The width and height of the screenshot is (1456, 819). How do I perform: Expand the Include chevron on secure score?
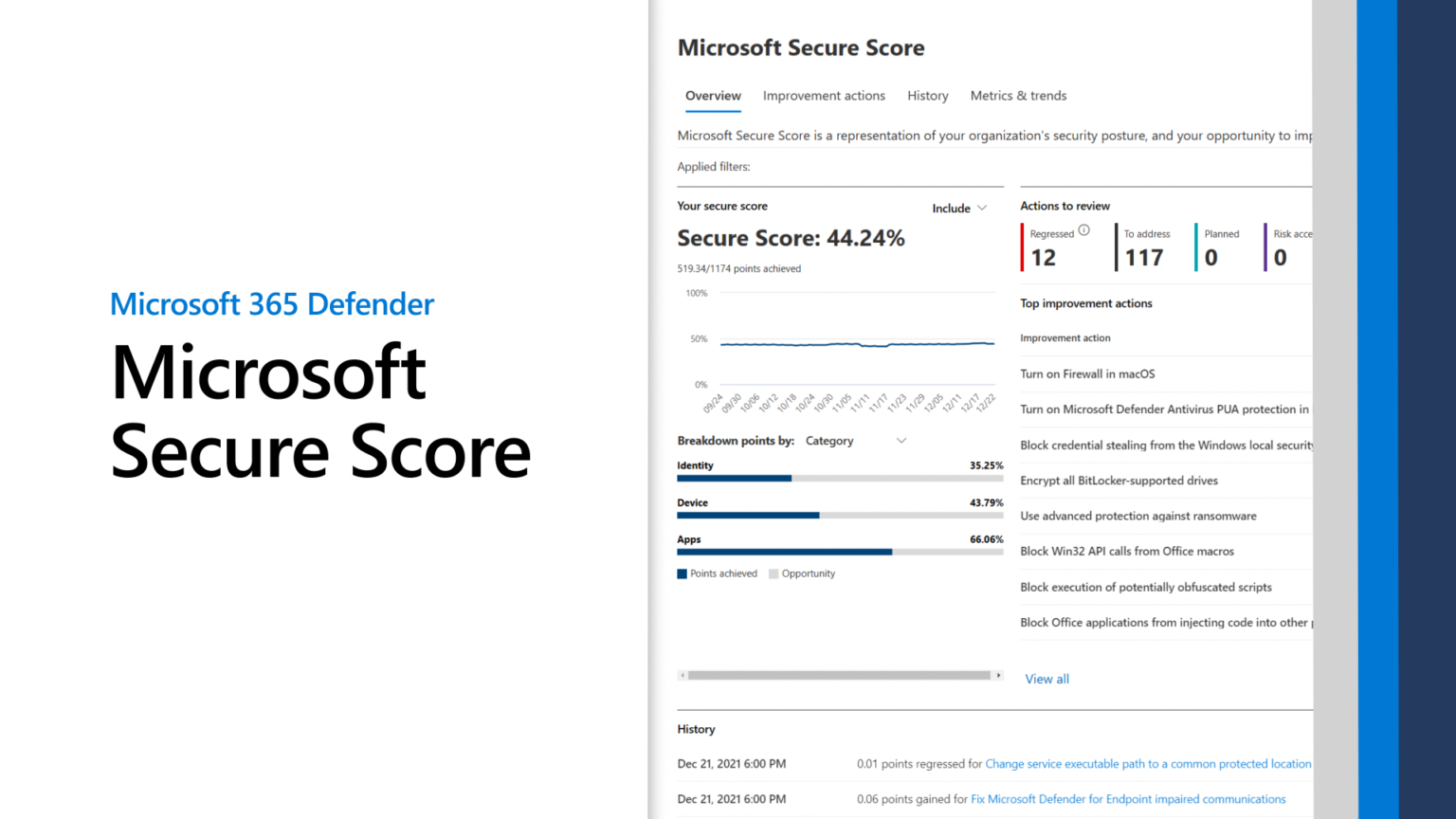click(983, 208)
